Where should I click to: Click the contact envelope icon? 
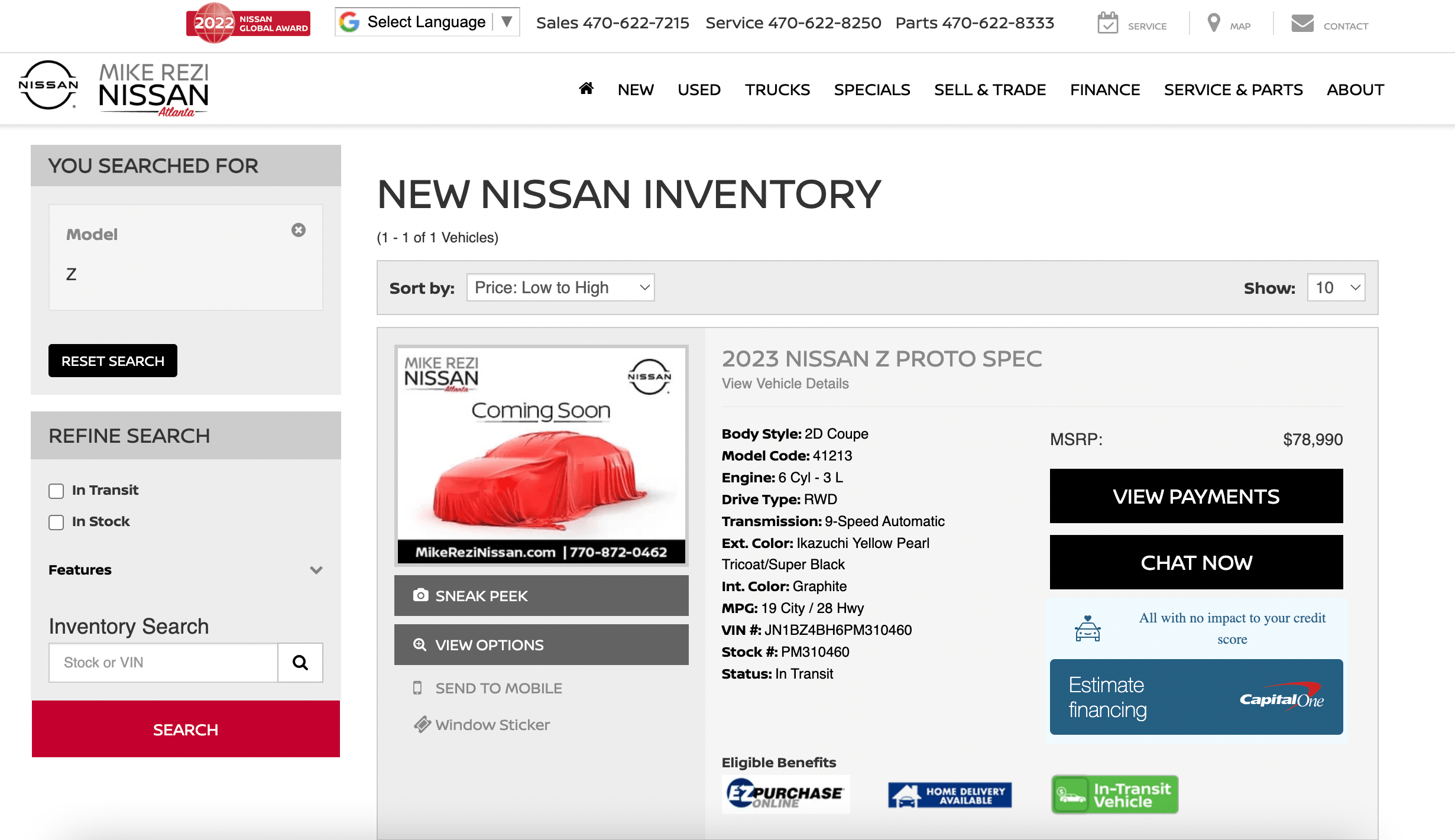pyautogui.click(x=1302, y=24)
